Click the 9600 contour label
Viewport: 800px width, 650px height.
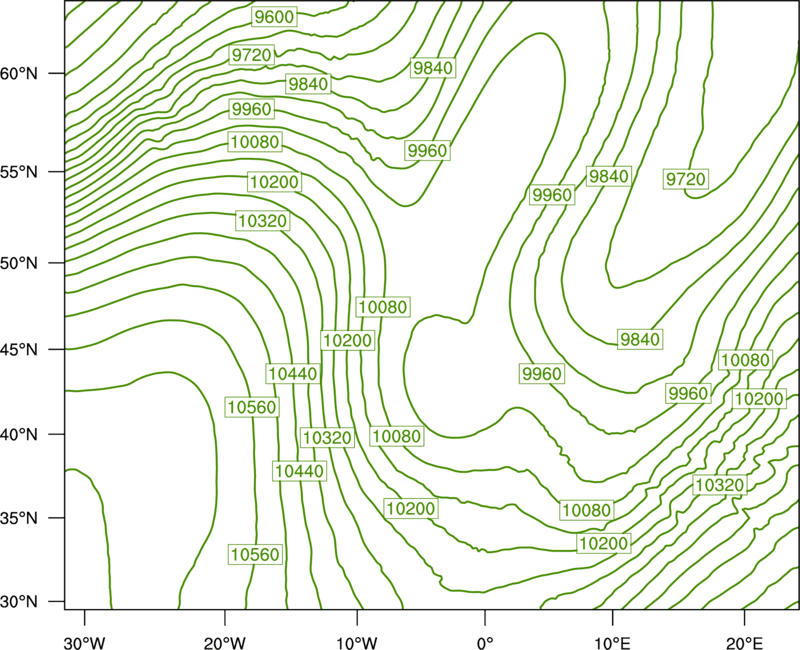click(x=274, y=17)
